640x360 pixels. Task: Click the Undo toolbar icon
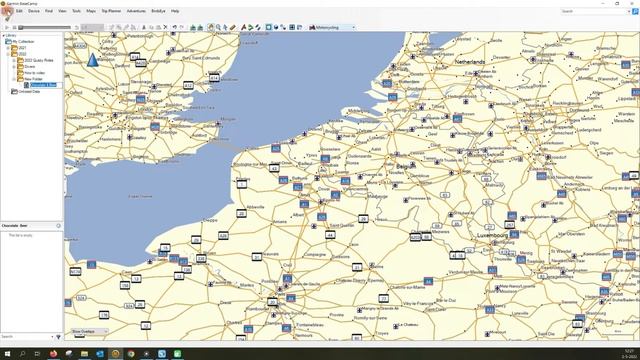175,27
